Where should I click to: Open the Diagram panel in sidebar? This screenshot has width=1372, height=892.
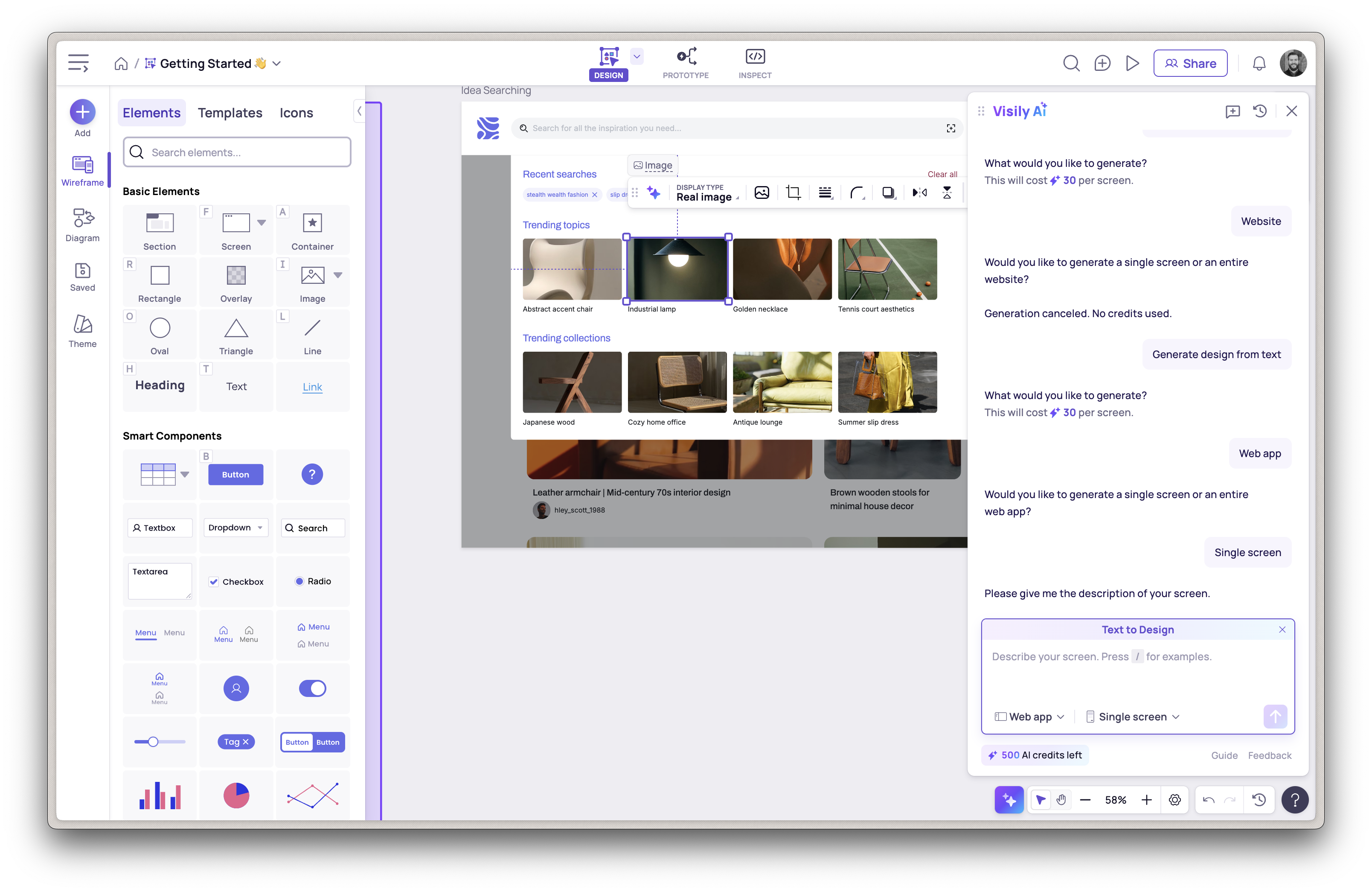pos(82,225)
